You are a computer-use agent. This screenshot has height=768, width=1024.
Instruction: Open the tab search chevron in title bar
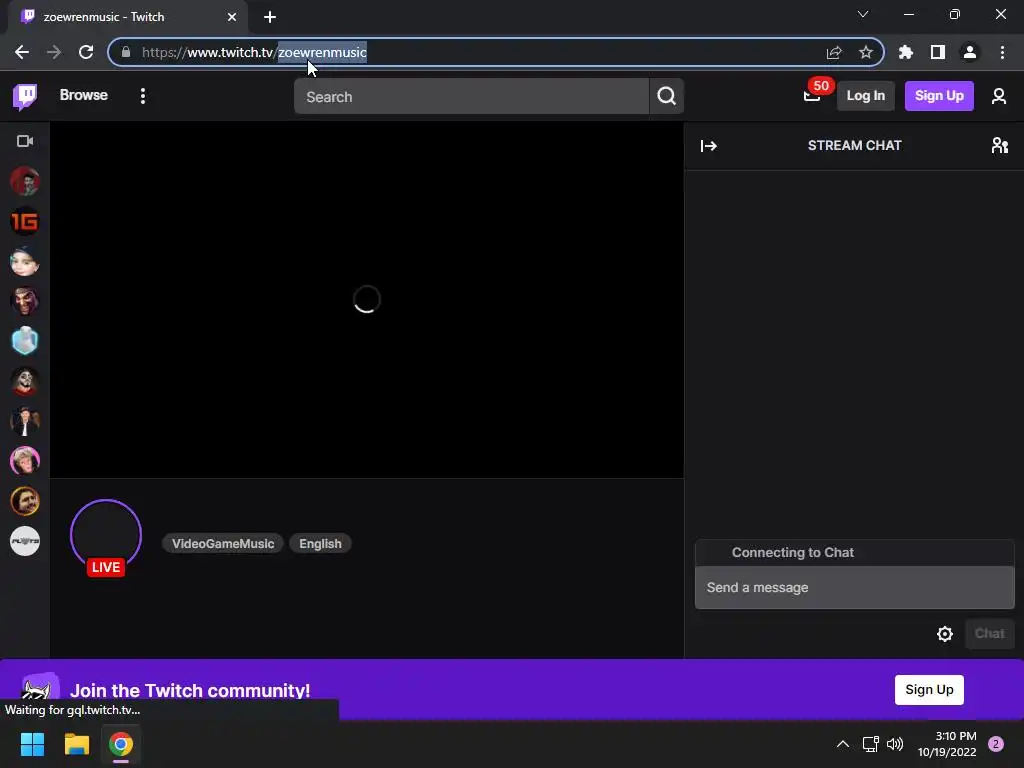pos(863,14)
